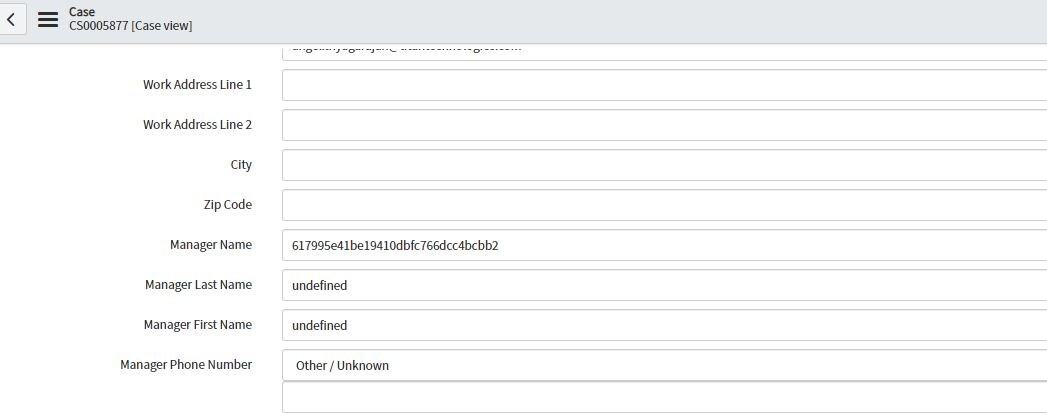Click the Manager Last Name label
The height and width of the screenshot is (420, 1047).
tap(198, 284)
